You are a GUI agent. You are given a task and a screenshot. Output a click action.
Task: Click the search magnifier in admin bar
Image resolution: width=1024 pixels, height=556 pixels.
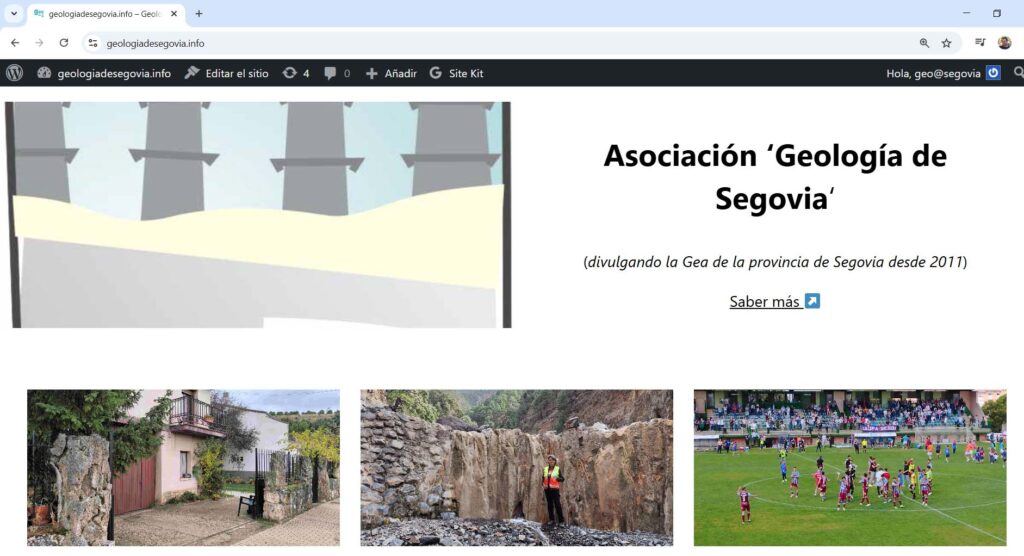tap(1018, 73)
